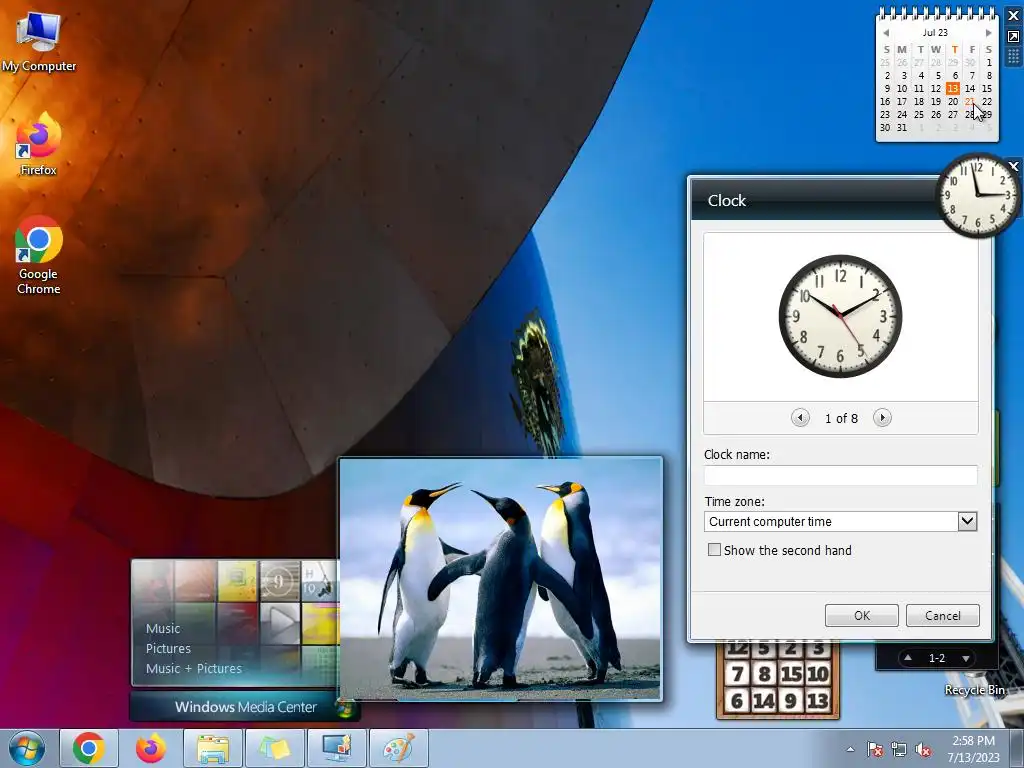Move puzzle tile 13
The width and height of the screenshot is (1024, 768).
pos(818,701)
